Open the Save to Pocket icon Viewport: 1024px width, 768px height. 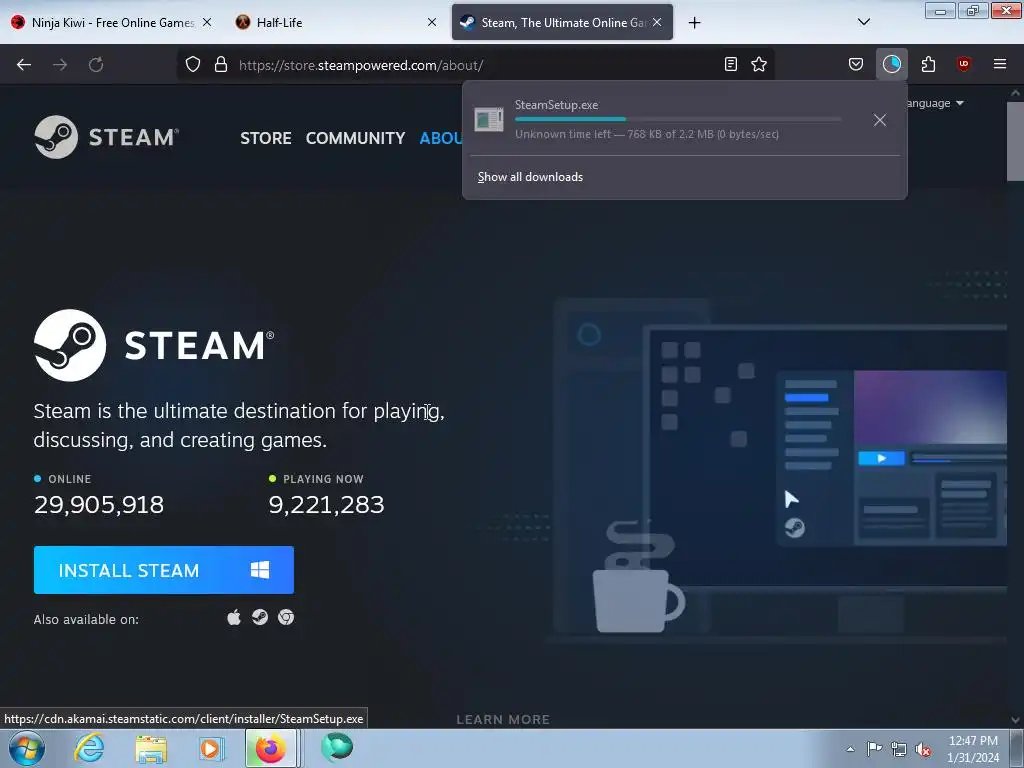pos(856,64)
